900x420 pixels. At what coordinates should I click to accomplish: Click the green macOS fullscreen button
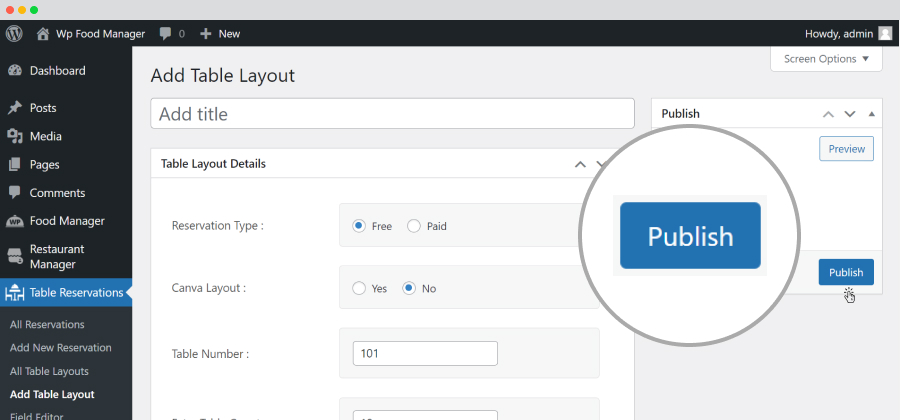[34, 10]
